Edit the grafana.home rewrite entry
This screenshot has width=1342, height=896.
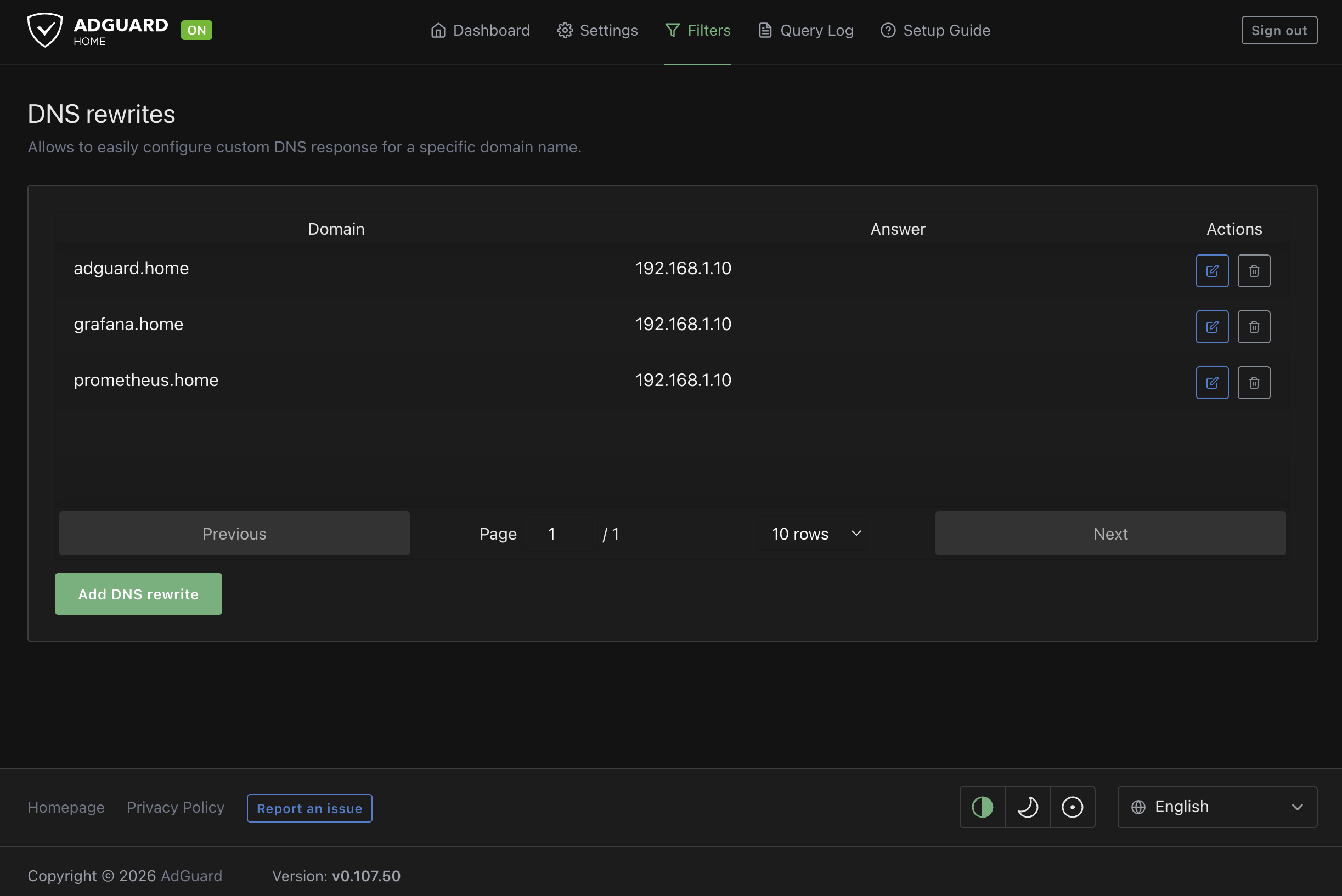click(x=1211, y=327)
